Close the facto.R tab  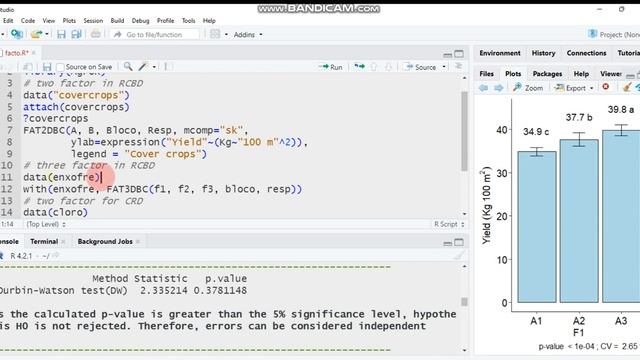pos(34,53)
